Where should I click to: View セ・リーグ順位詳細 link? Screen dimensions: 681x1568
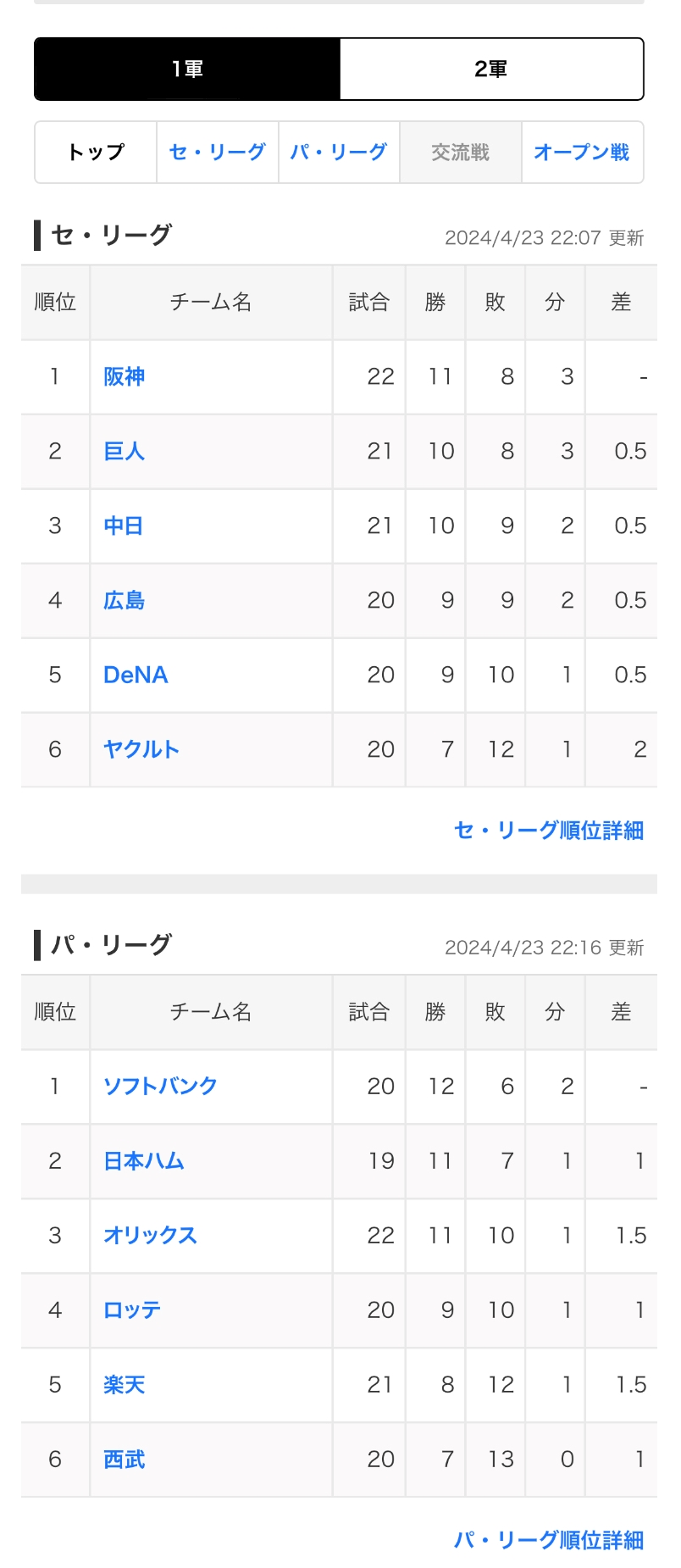pos(549,831)
